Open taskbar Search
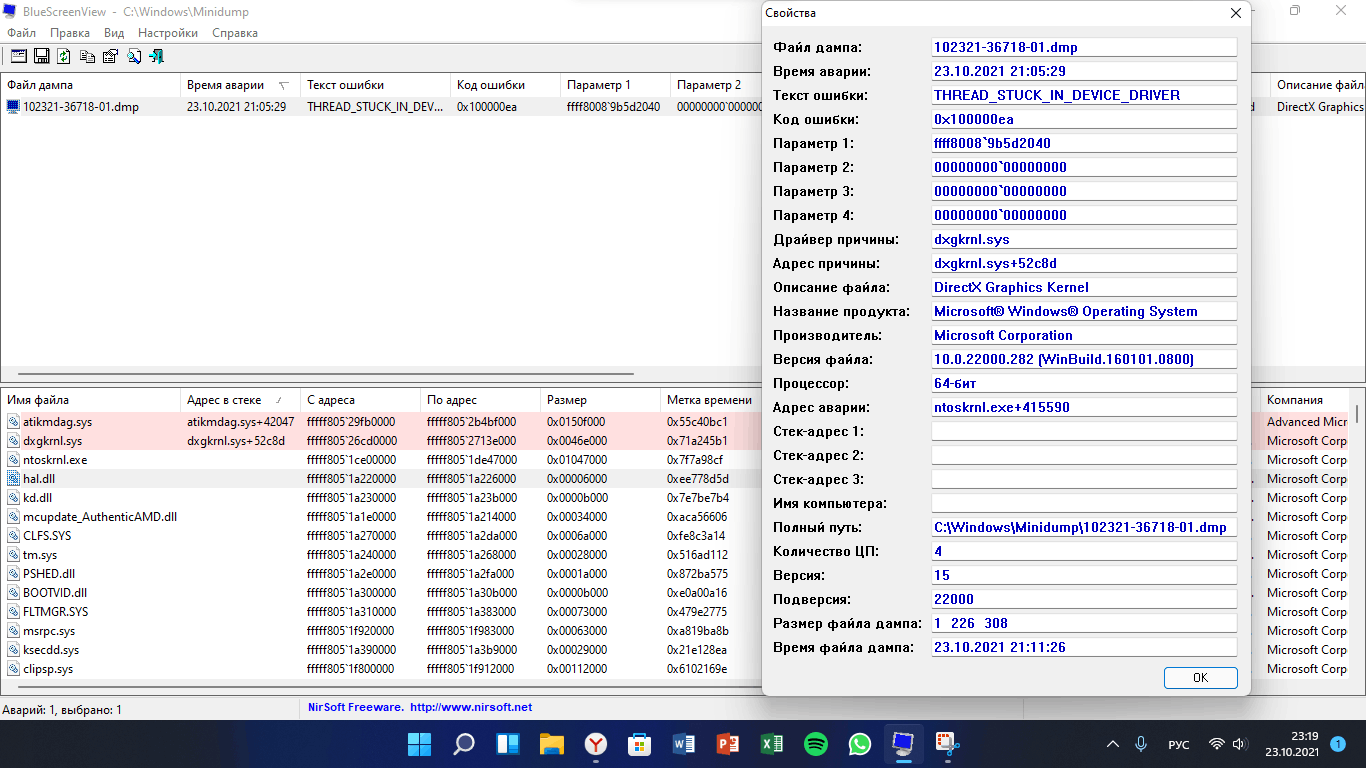 coord(464,744)
